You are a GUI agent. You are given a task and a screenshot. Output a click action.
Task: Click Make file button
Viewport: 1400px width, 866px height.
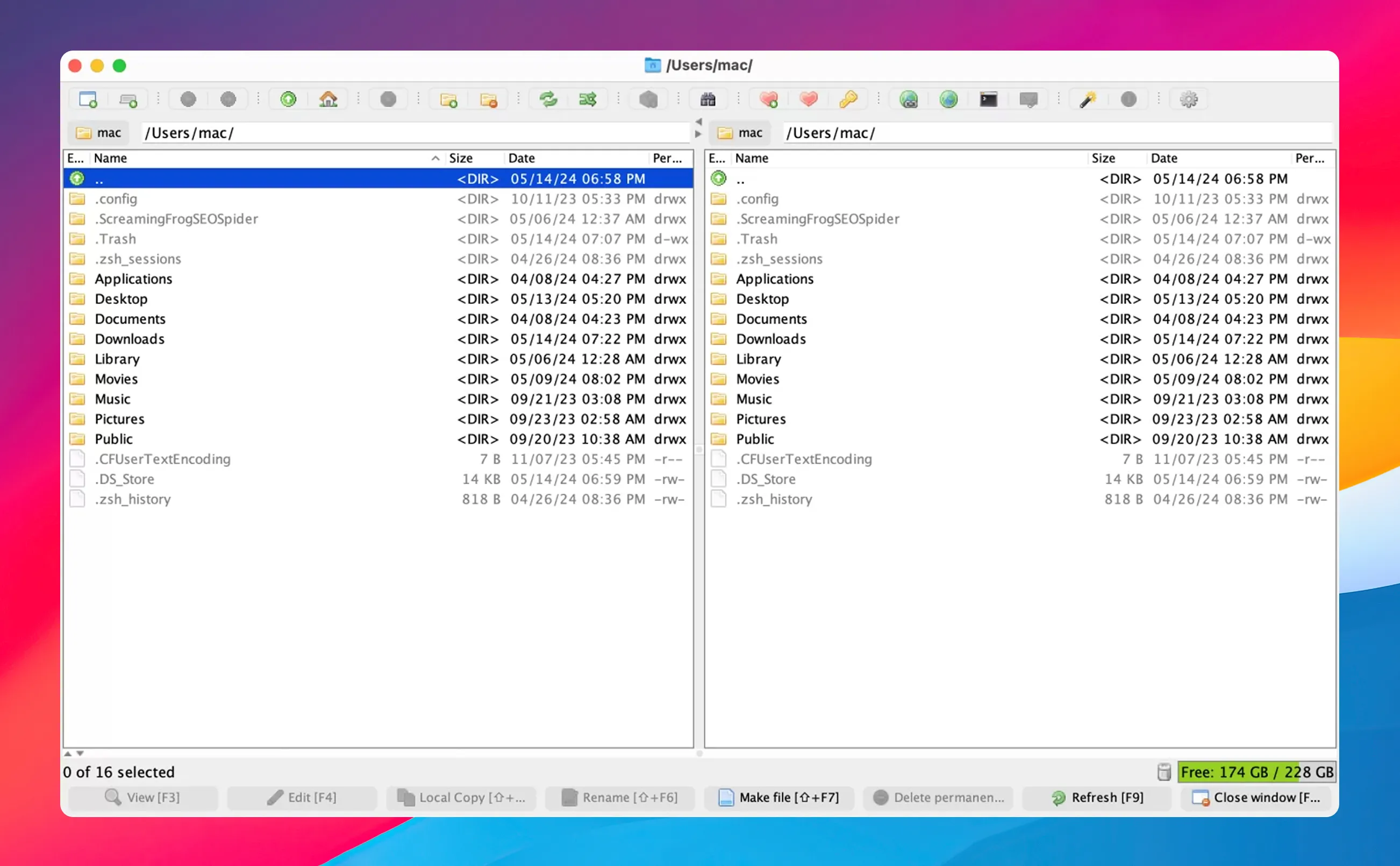coord(779,797)
